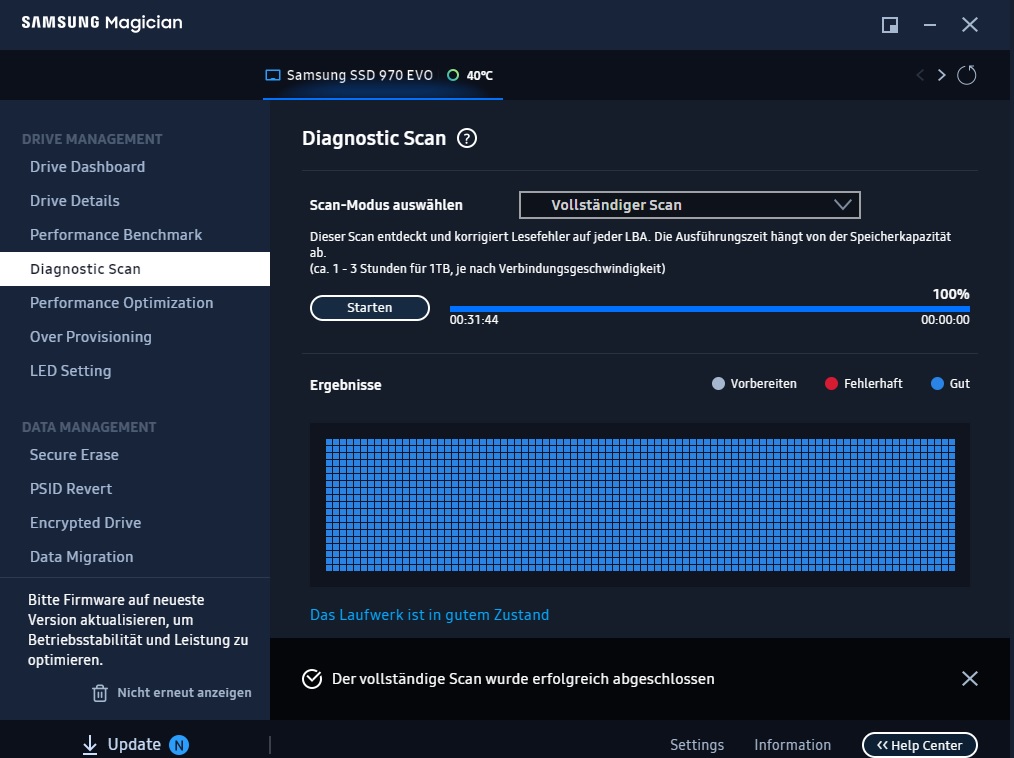The height and width of the screenshot is (758, 1014).
Task: Select the Samsung SSD 970 EVO tab
Action: pos(383,75)
